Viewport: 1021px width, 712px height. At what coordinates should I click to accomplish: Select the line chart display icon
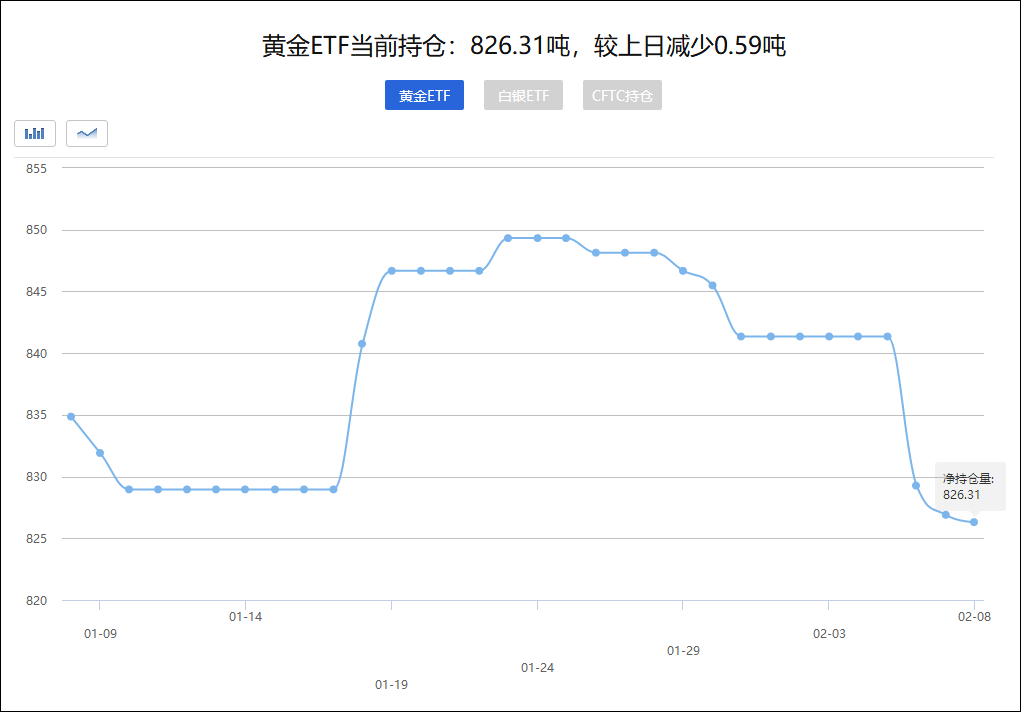click(86, 133)
